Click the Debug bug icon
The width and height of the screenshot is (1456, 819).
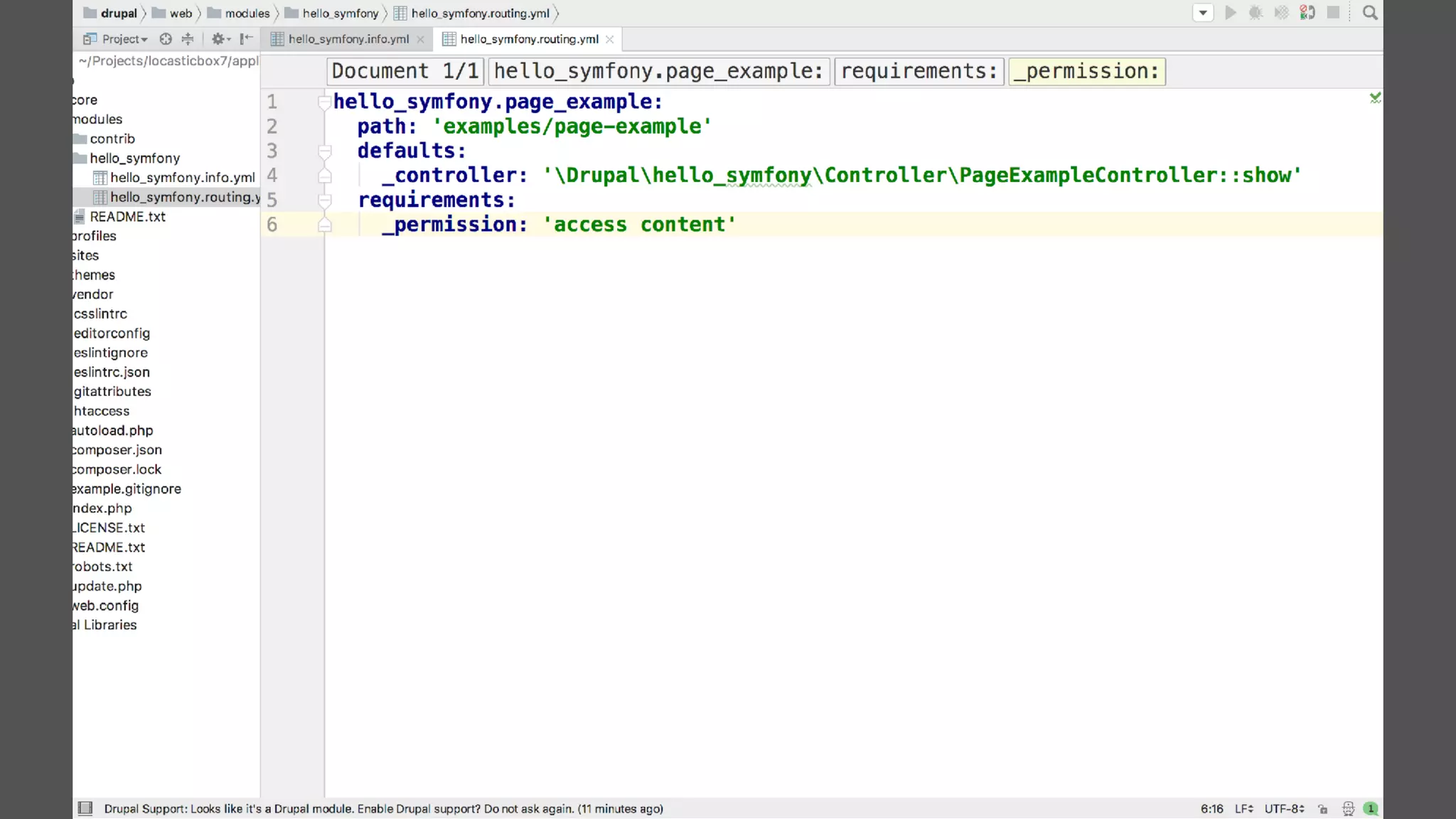tap(1256, 13)
